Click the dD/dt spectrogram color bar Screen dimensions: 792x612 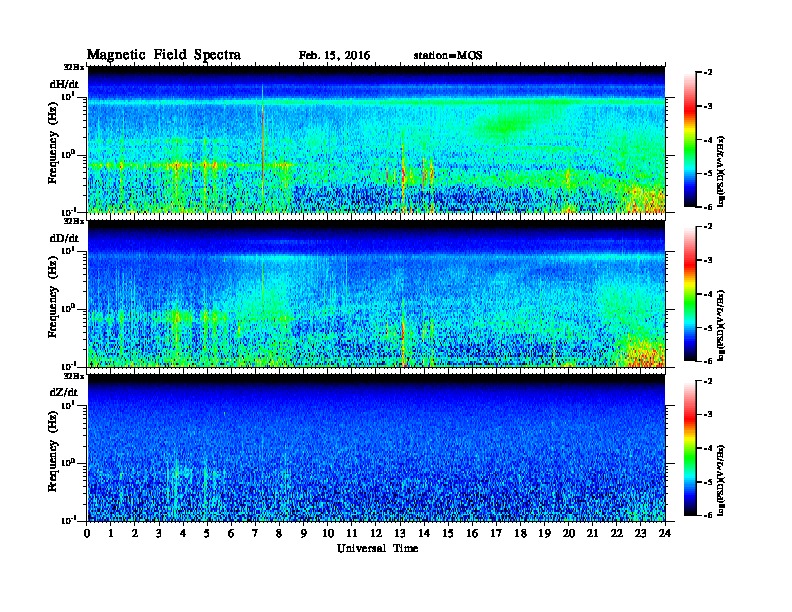[x=689, y=293]
